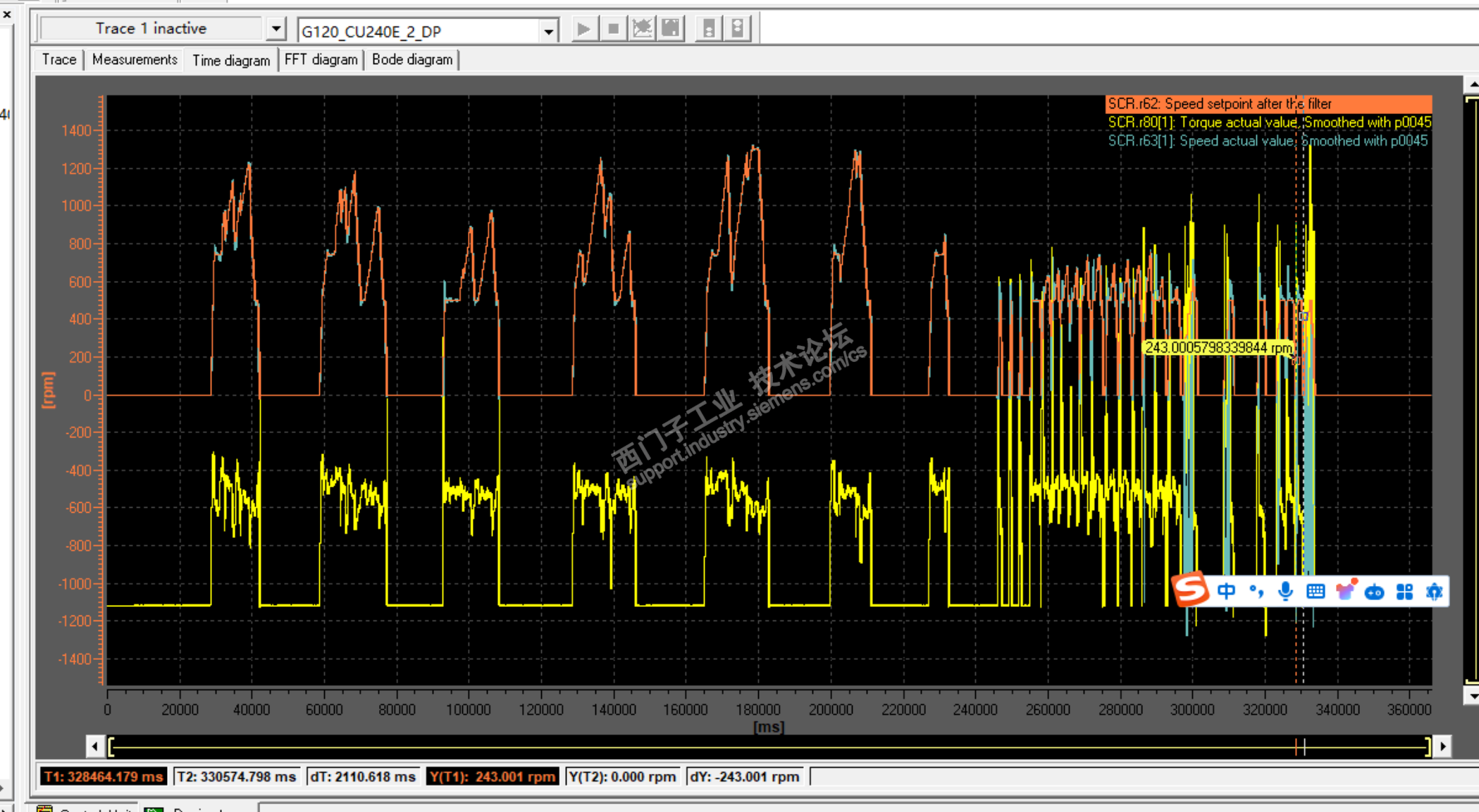Screen dimensions: 1479x812
Task: Toggle the Sogou punctuation mode button
Action: point(1256,592)
